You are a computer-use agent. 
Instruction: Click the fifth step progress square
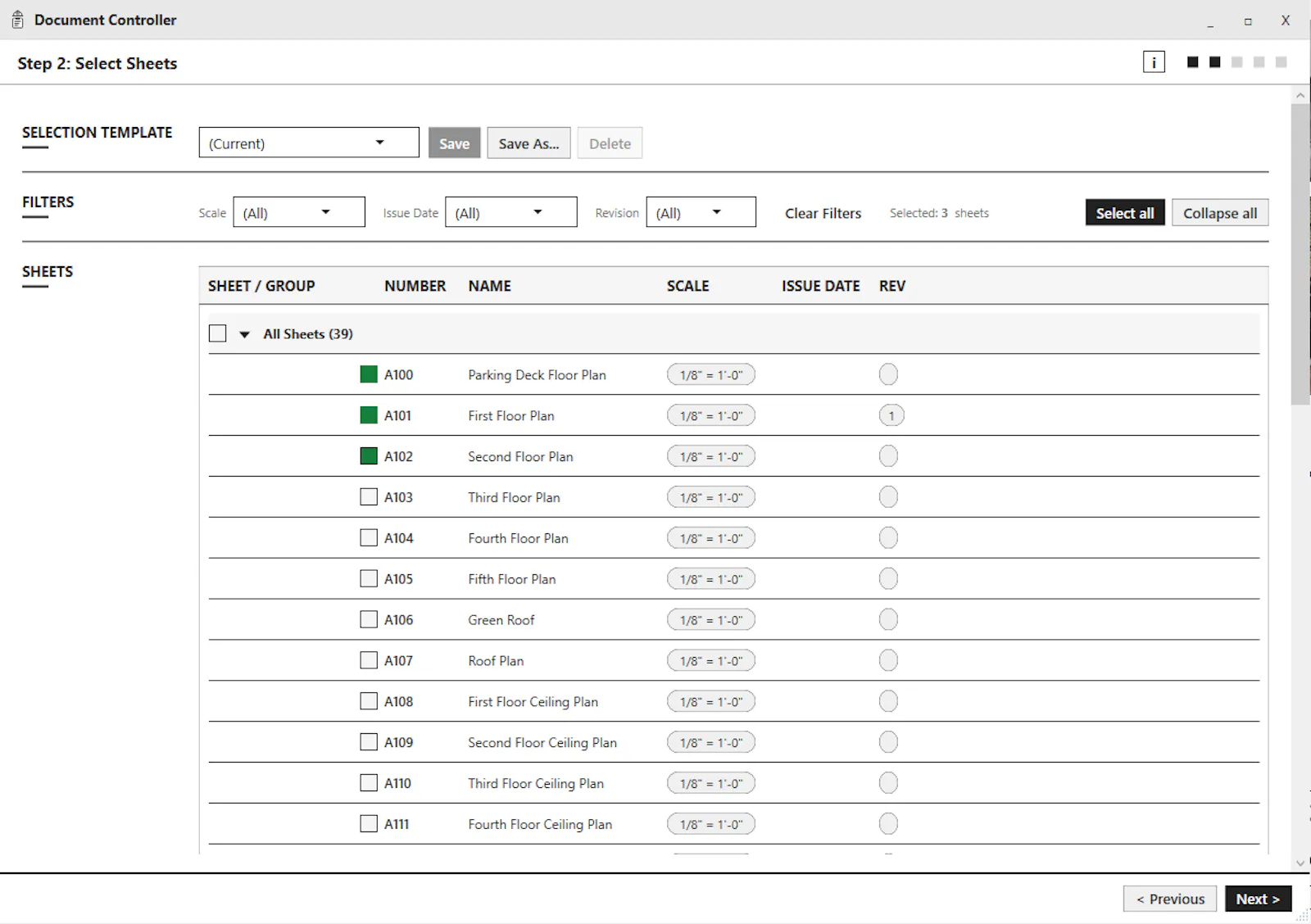tap(1281, 62)
